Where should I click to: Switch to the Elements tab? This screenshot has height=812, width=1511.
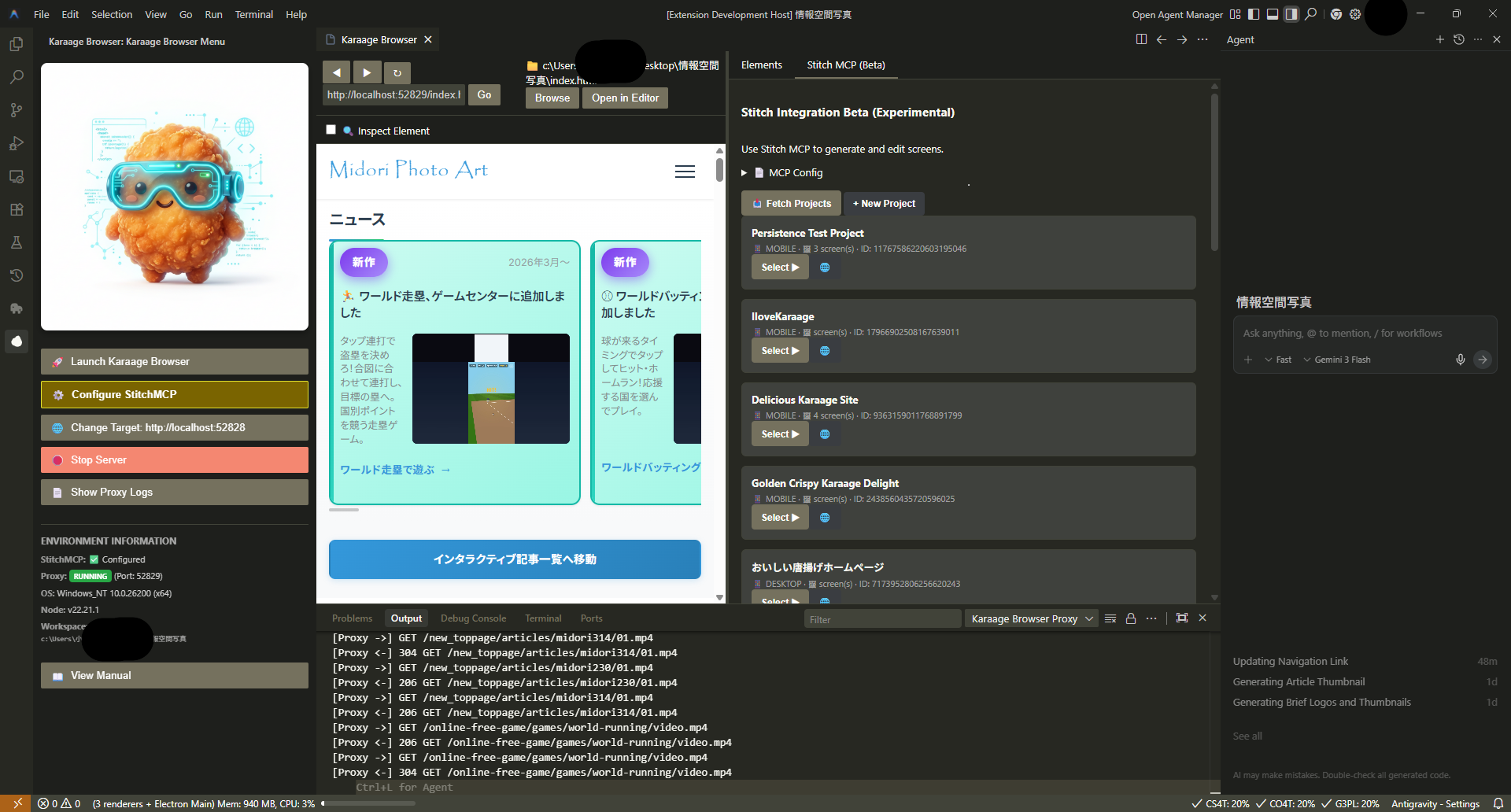point(761,65)
